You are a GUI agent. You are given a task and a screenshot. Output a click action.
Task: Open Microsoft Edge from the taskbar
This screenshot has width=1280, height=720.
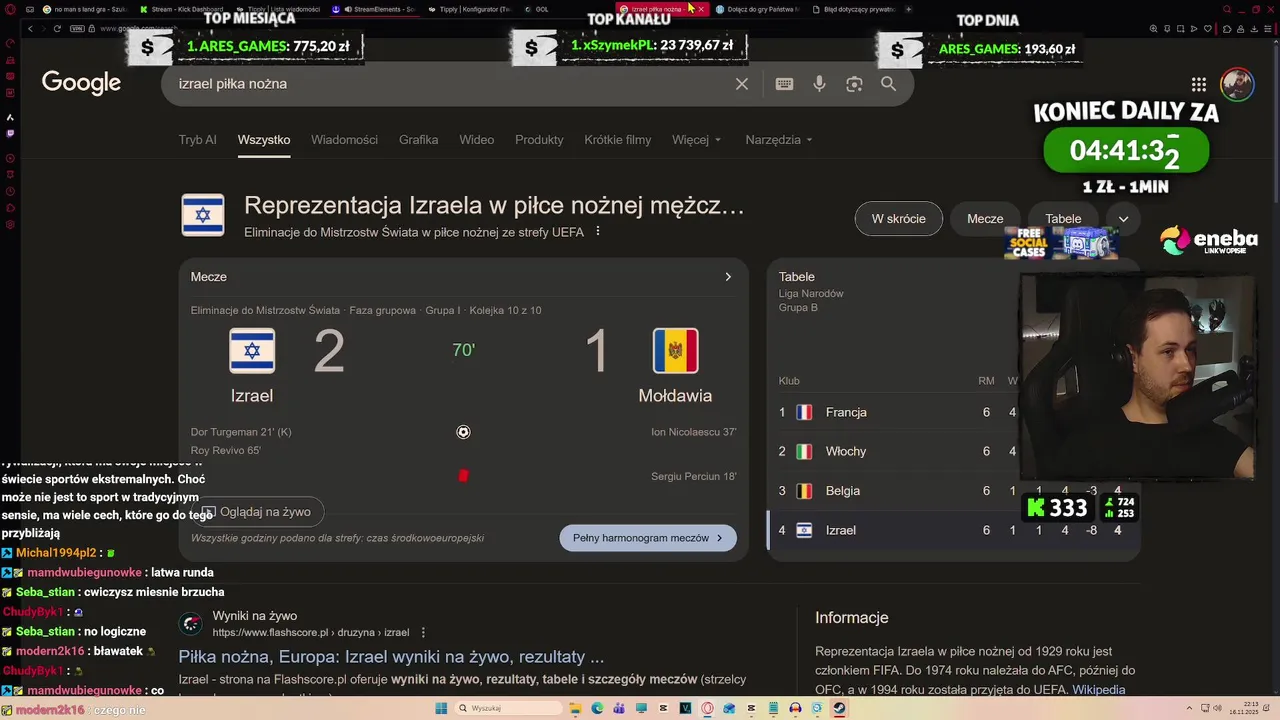coord(597,708)
